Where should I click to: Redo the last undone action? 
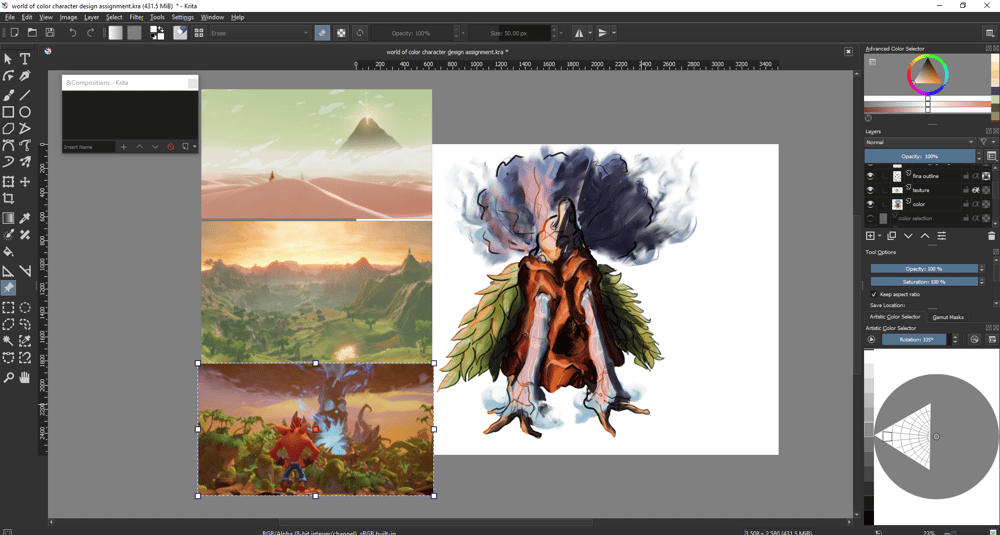91,33
